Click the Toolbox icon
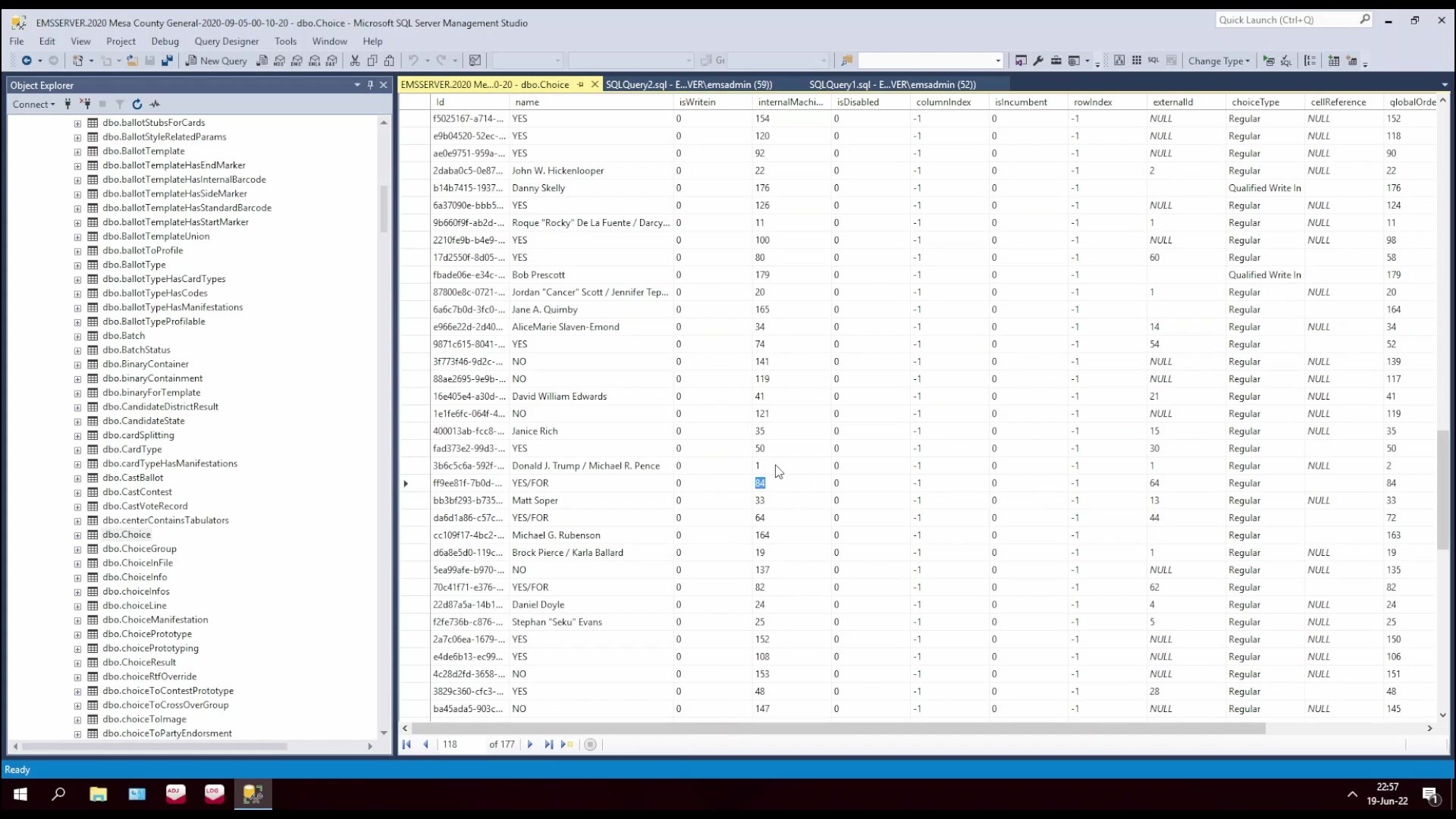The height and width of the screenshot is (819, 1456). click(1056, 61)
